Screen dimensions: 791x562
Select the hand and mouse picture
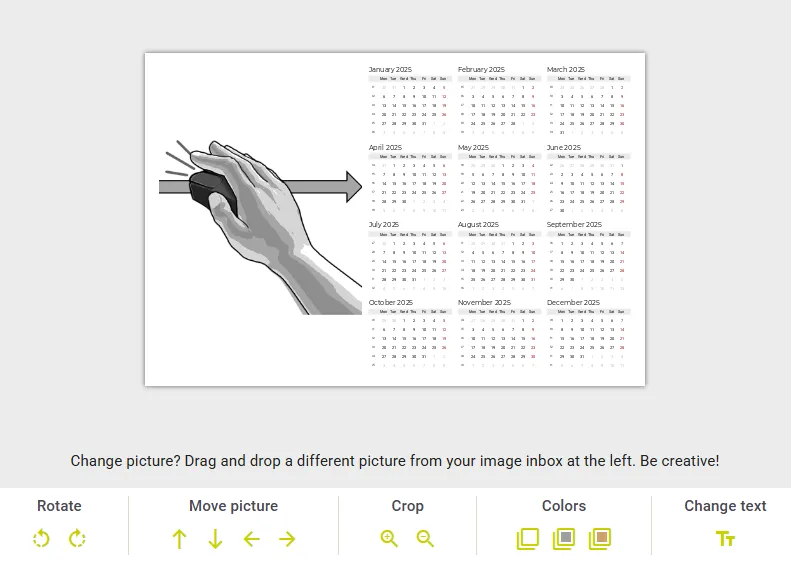pos(260,227)
